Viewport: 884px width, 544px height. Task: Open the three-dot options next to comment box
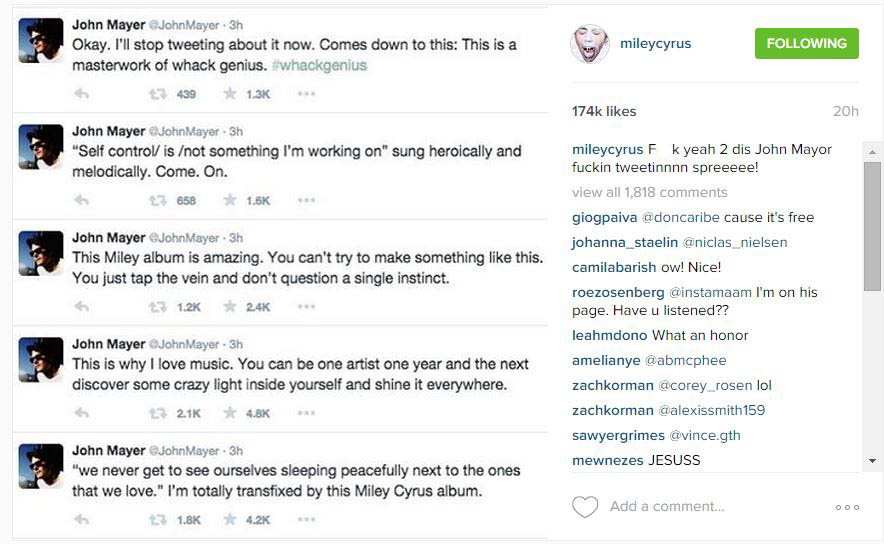[x=847, y=507]
